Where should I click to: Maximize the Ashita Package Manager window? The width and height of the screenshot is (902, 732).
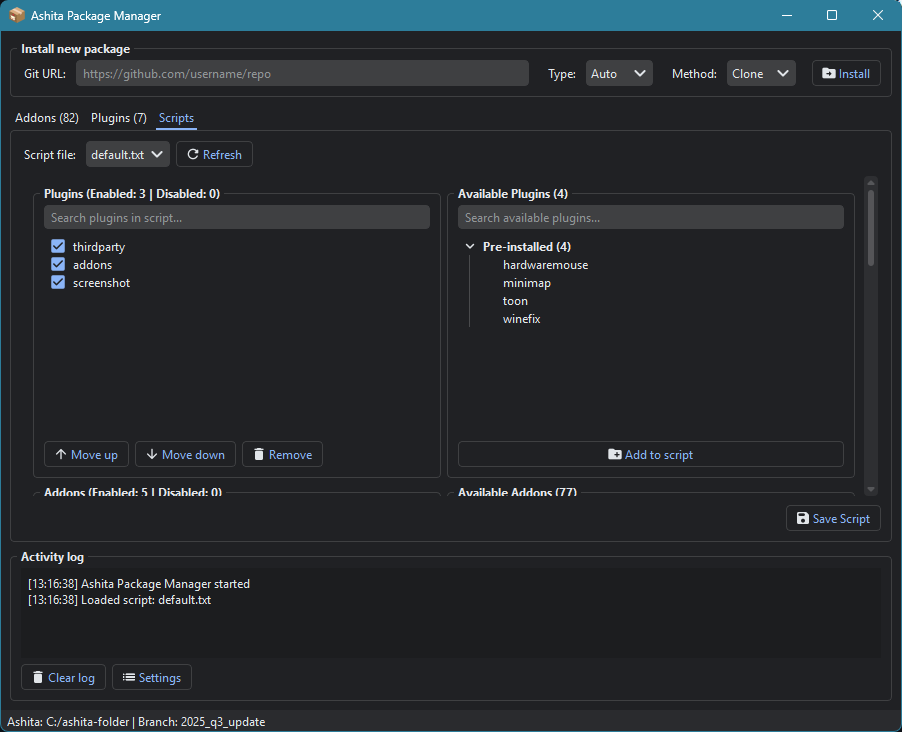(x=832, y=15)
